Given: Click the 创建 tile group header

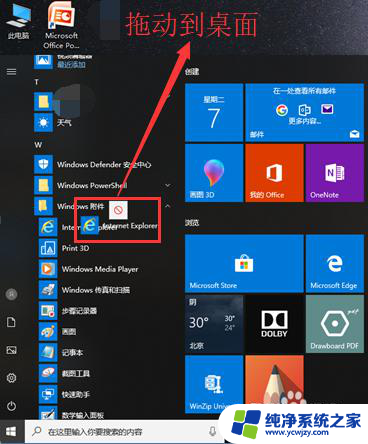Looking at the screenshot, I should (x=192, y=71).
